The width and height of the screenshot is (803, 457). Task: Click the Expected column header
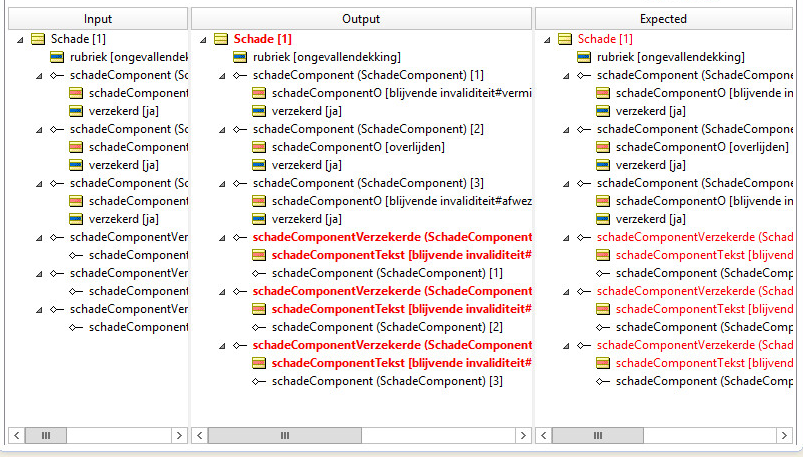point(663,18)
